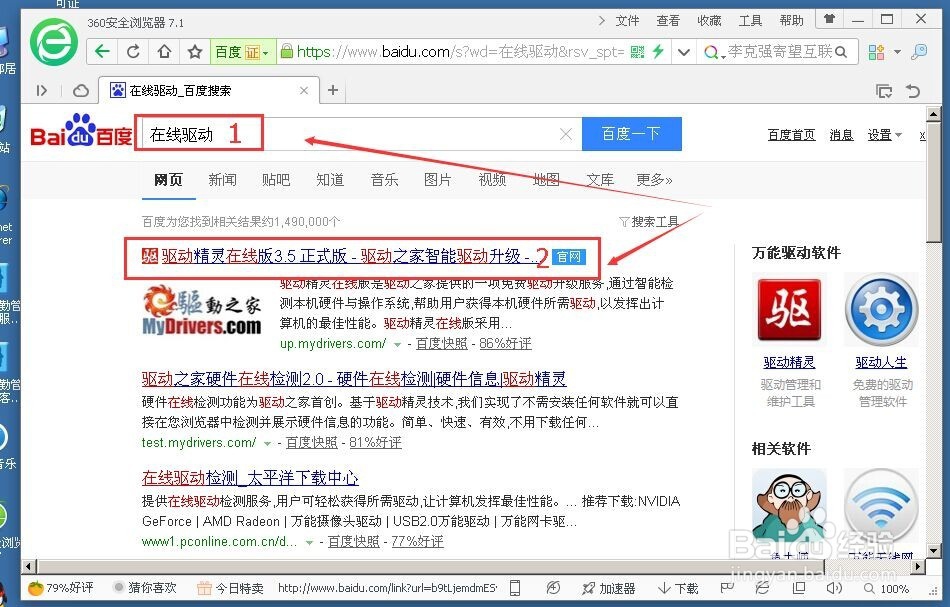Switch to the 音乐 search tab

coord(384,180)
